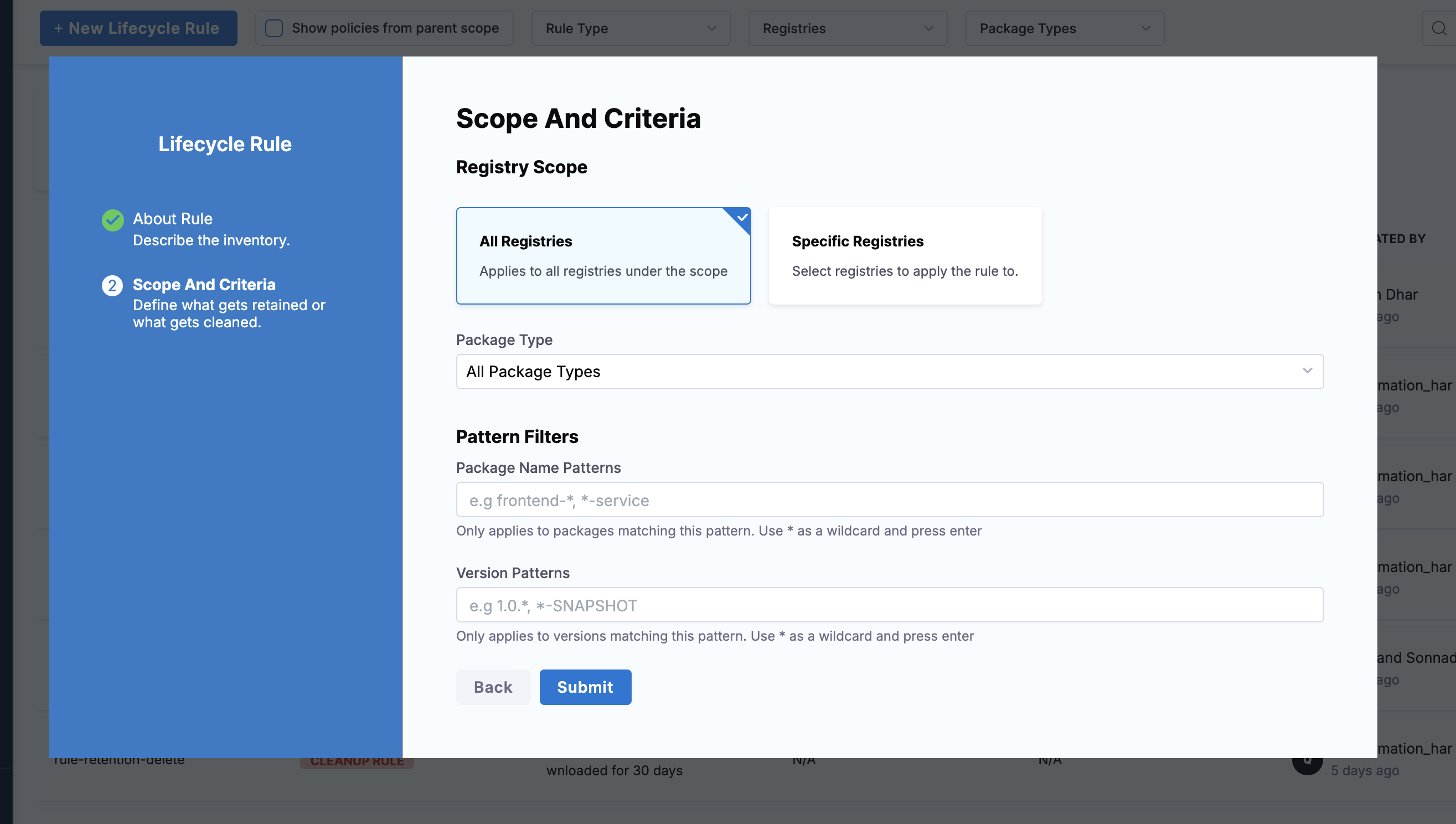Toggle Show policies from parent scope checkbox
The height and width of the screenshot is (824, 1456).
(x=274, y=28)
